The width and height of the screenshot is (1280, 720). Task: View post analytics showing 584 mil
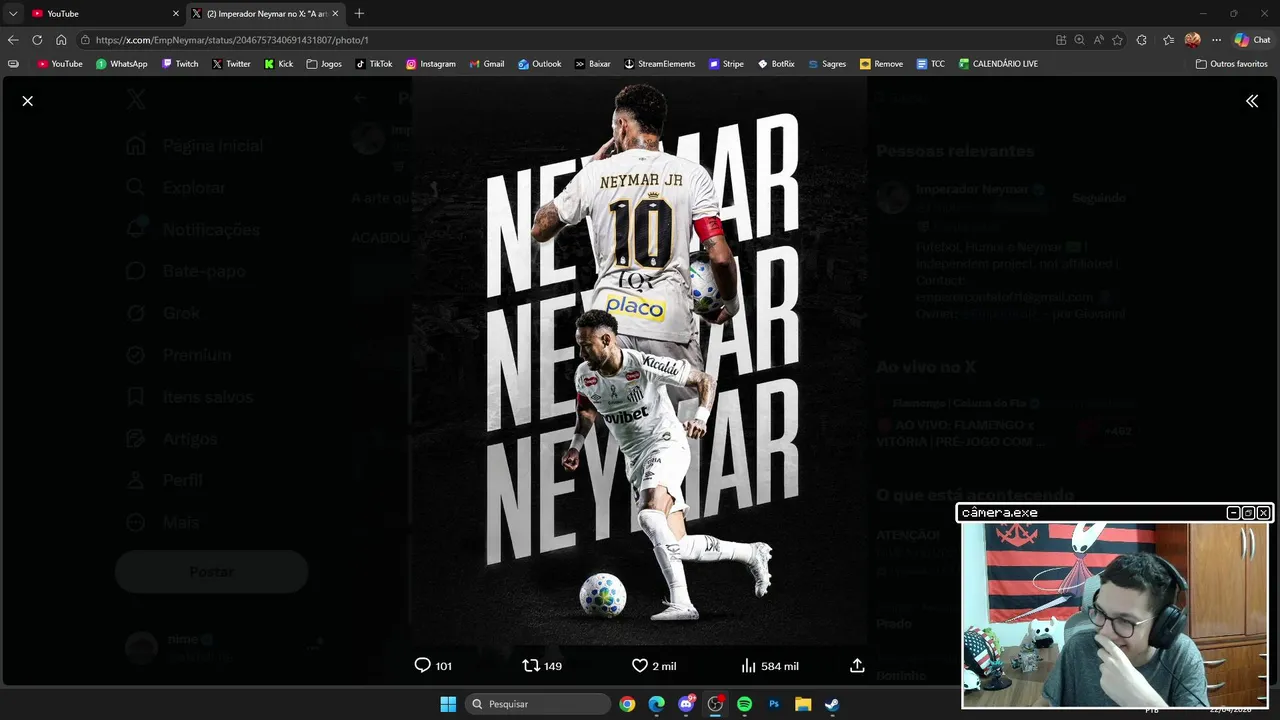coord(769,666)
